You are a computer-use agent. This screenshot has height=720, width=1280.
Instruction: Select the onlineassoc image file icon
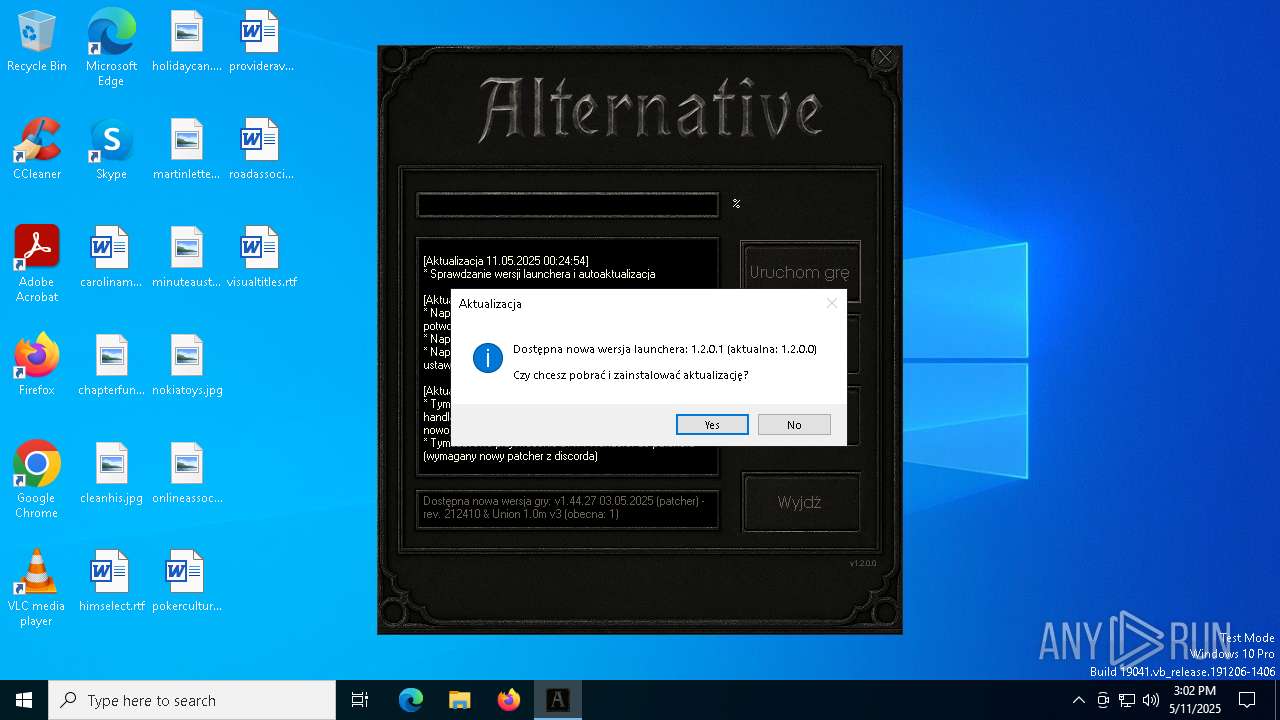click(187, 474)
